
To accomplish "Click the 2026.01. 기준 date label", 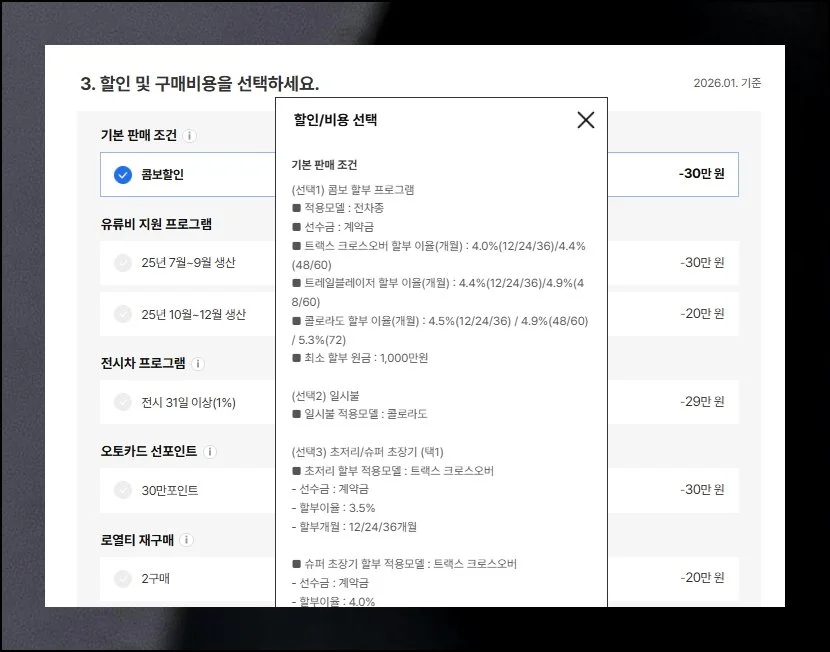I will pyautogui.click(x=727, y=83).
